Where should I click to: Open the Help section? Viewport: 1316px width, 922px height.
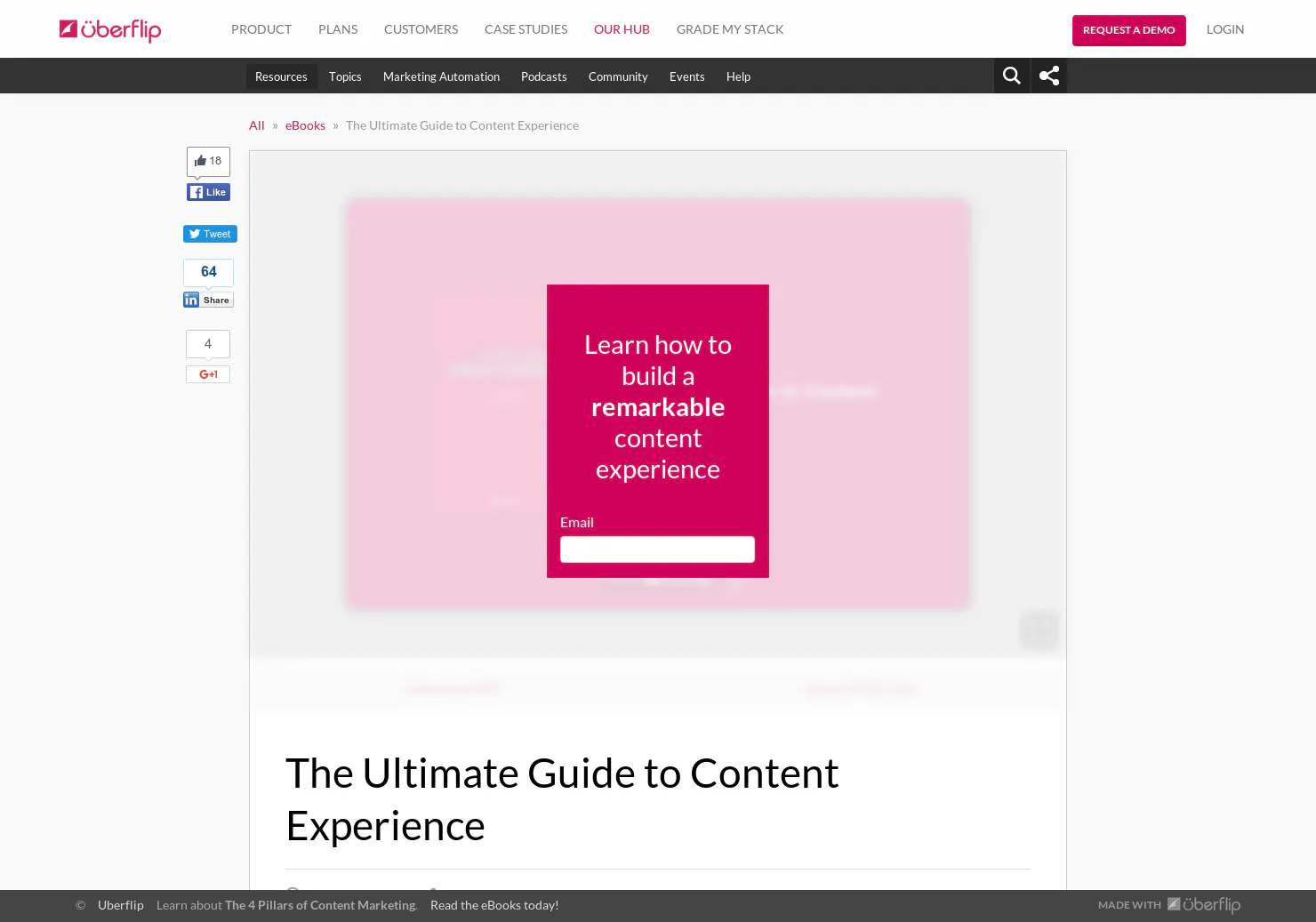(738, 76)
